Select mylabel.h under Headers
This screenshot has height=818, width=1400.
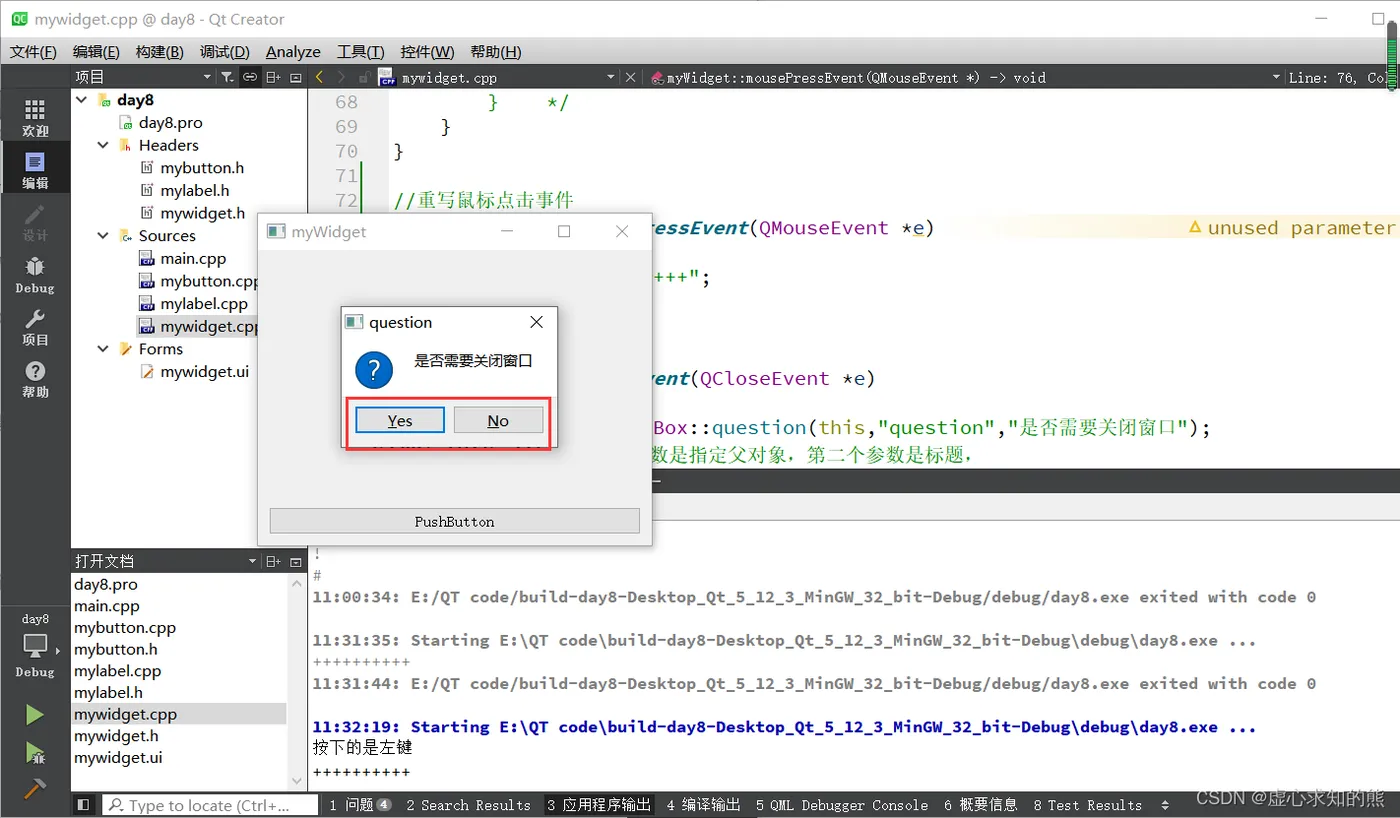pyautogui.click(x=195, y=190)
